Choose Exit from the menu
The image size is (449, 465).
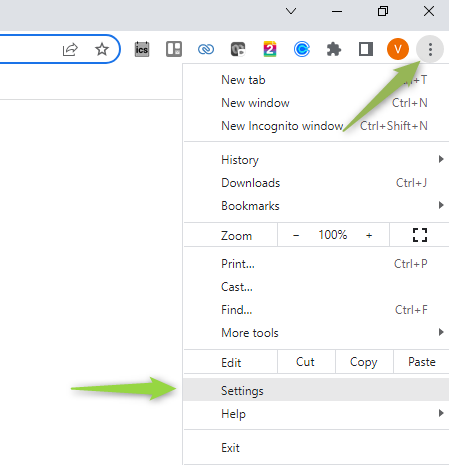coord(316,448)
